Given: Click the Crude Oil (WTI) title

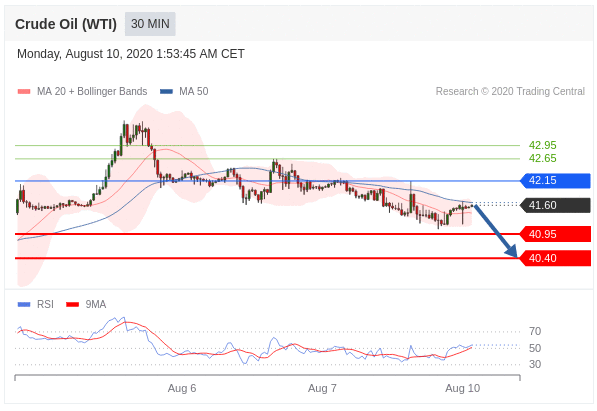Looking at the screenshot, I should (x=66, y=24).
